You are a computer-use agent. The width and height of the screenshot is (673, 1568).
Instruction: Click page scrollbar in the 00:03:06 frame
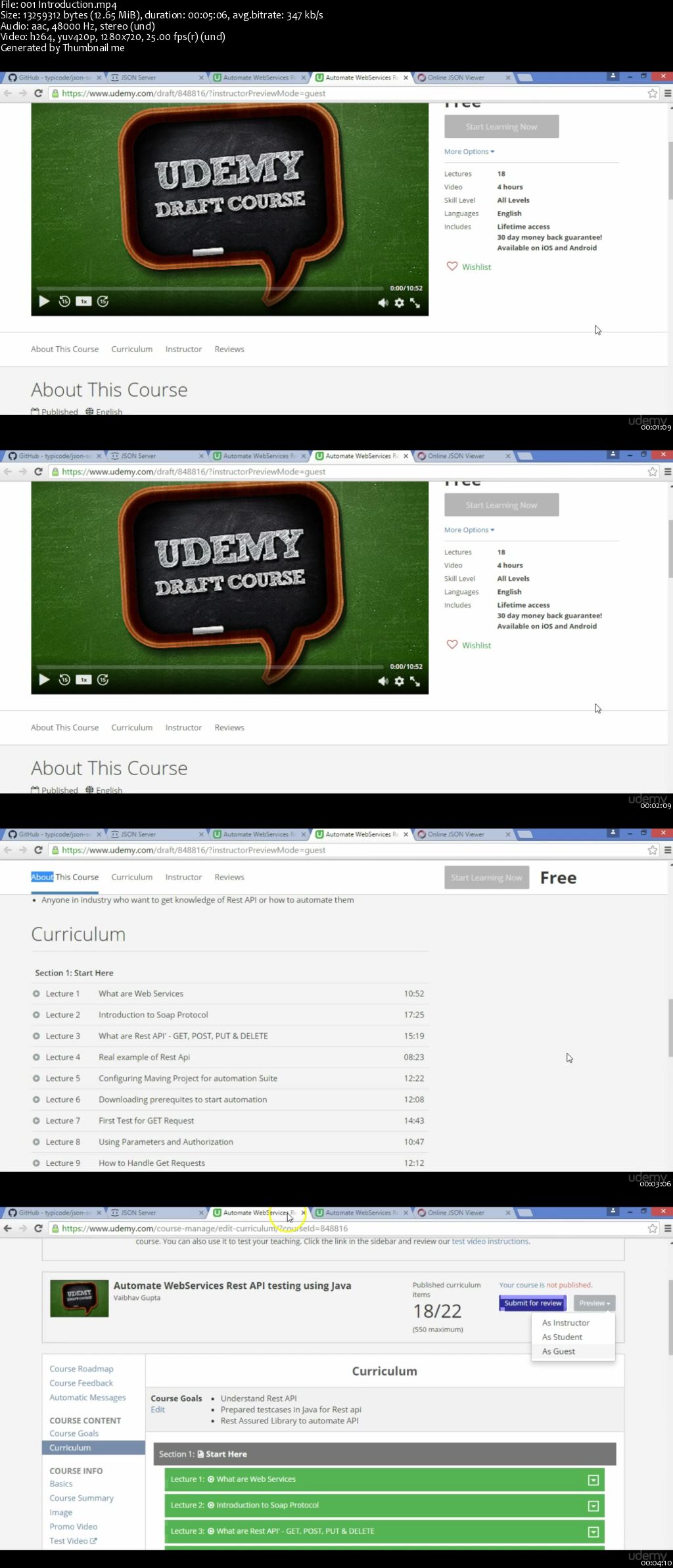pos(670,1027)
